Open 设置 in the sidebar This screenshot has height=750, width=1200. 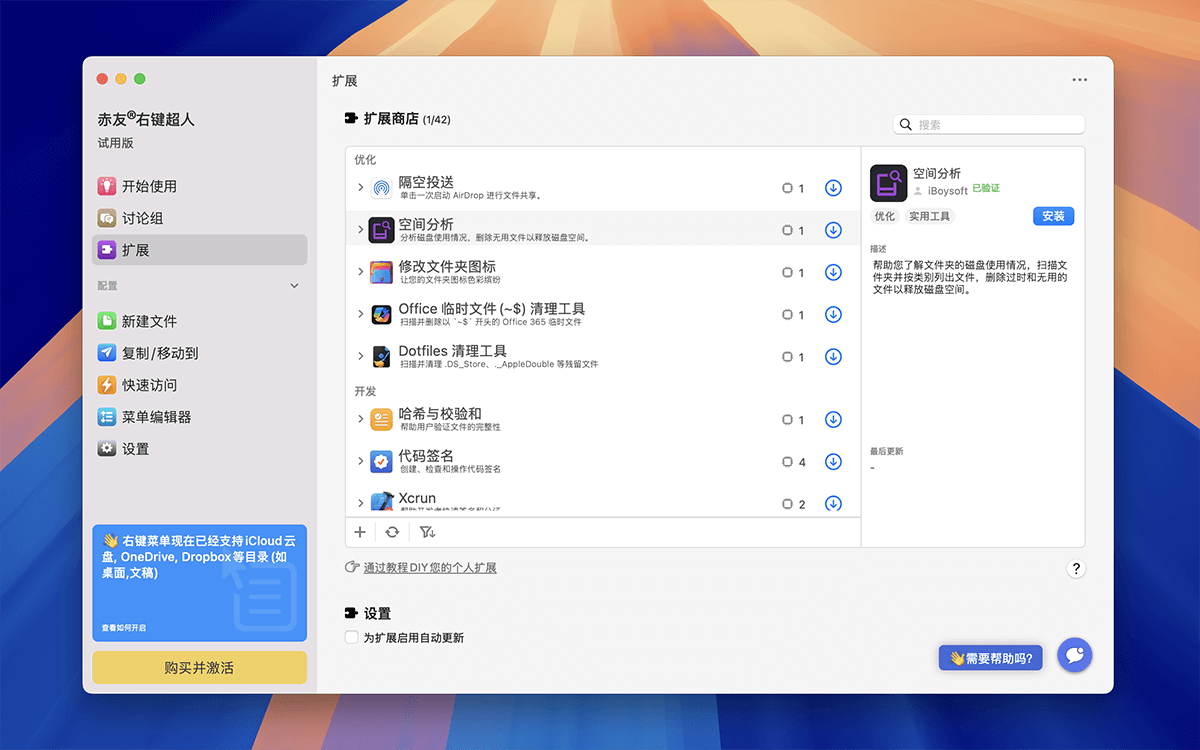click(x=199, y=449)
